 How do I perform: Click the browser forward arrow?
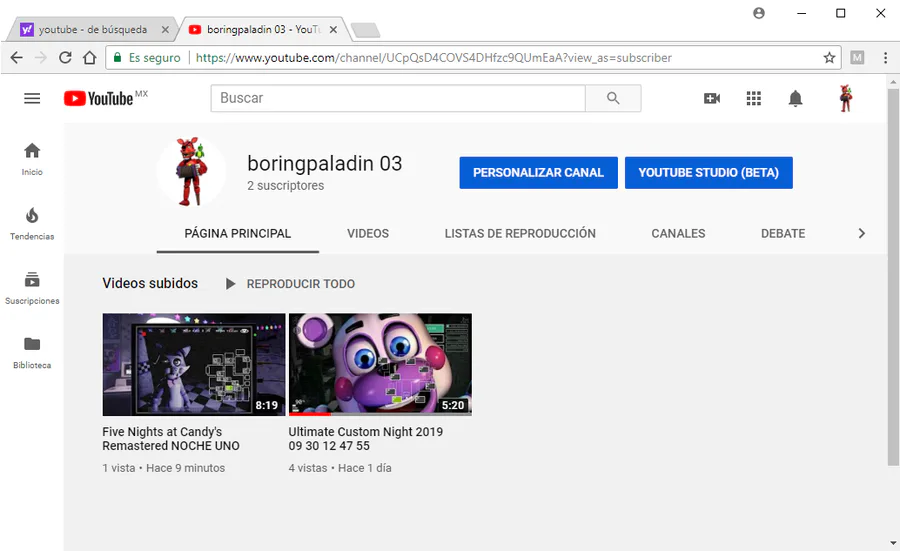(x=41, y=57)
